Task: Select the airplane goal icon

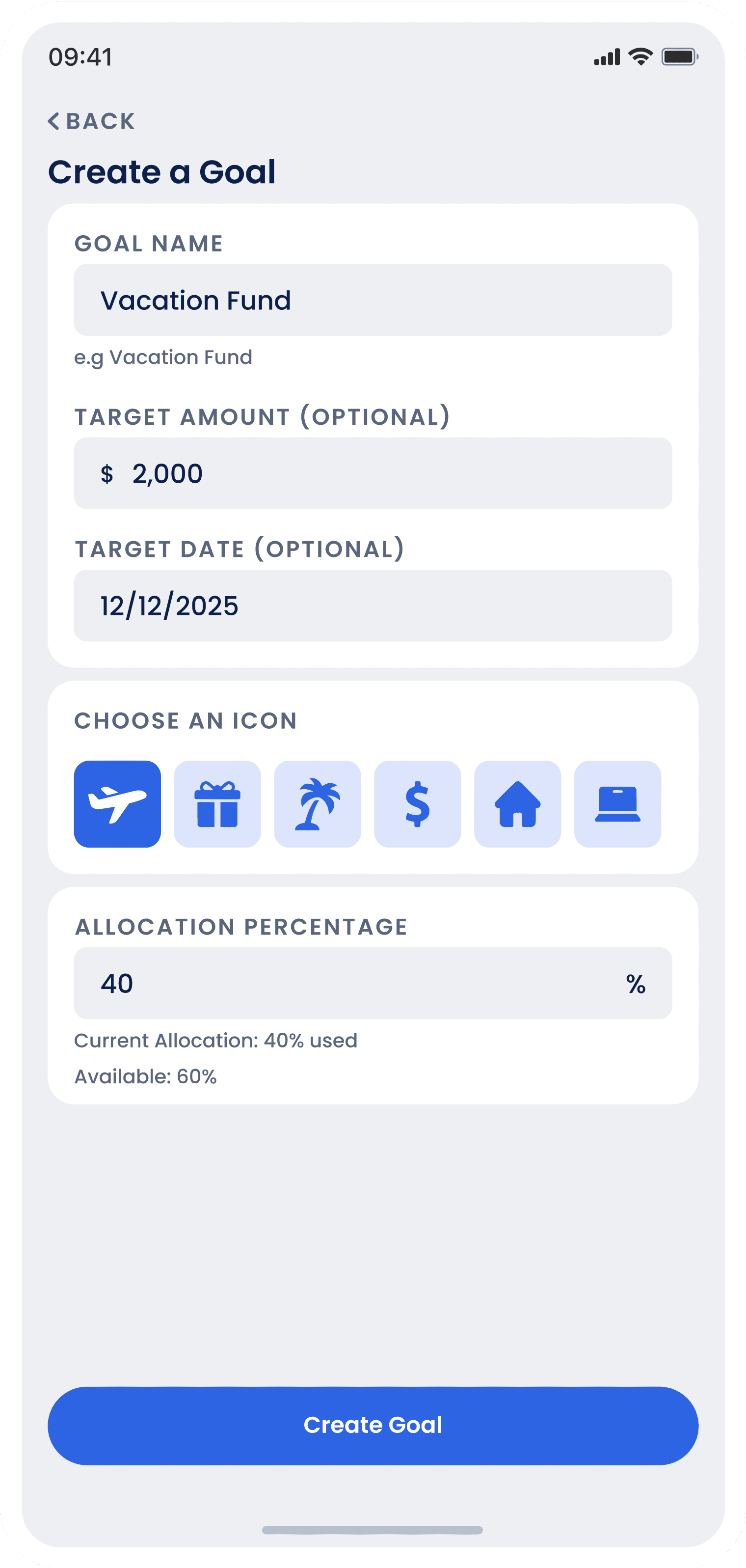Action: [x=117, y=803]
